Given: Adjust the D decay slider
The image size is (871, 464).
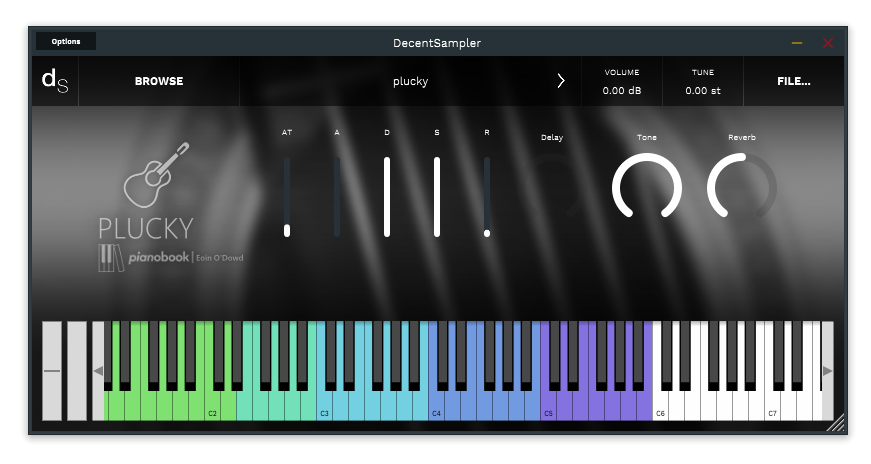Looking at the screenshot, I should pos(387,197).
